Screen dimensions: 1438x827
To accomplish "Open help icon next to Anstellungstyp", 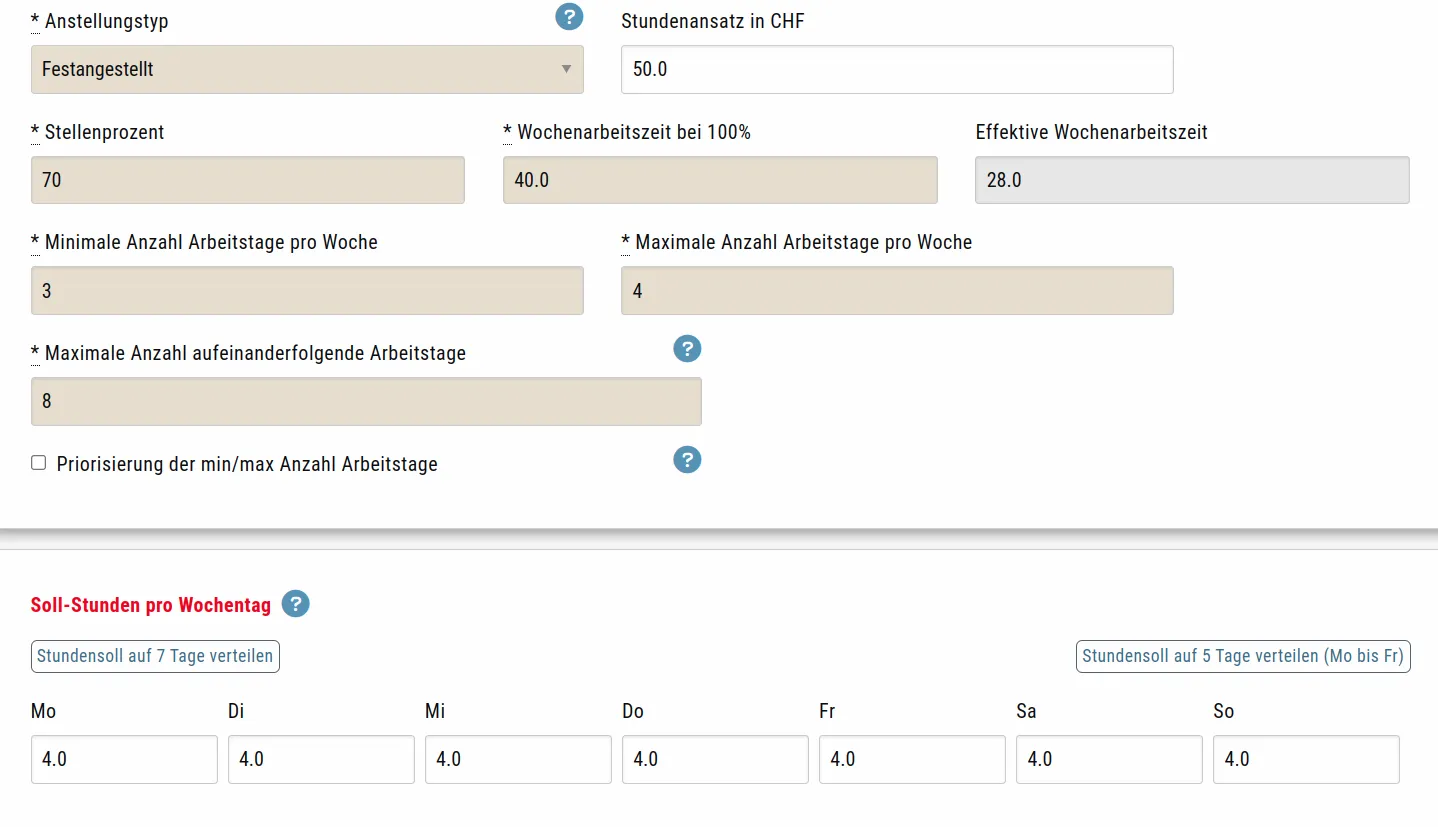I will coord(569,17).
